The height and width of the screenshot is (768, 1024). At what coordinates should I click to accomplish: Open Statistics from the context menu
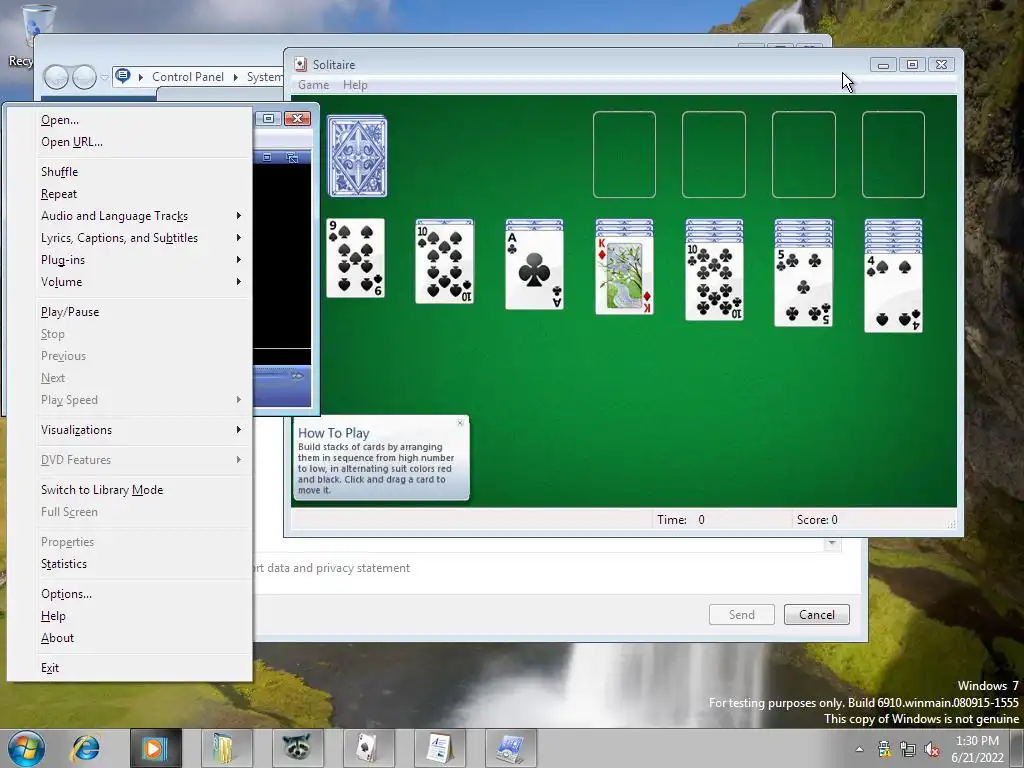[x=129, y=564]
